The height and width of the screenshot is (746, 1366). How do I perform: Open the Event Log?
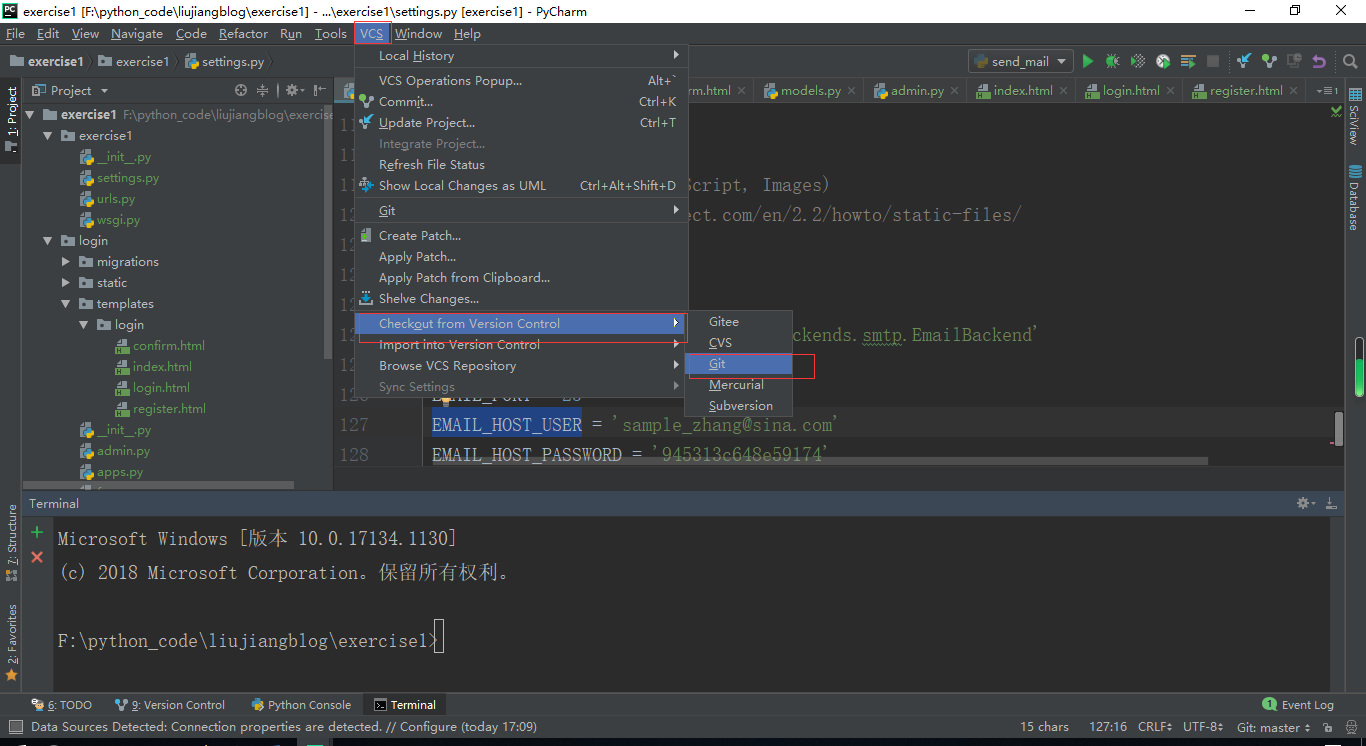[x=1298, y=705]
